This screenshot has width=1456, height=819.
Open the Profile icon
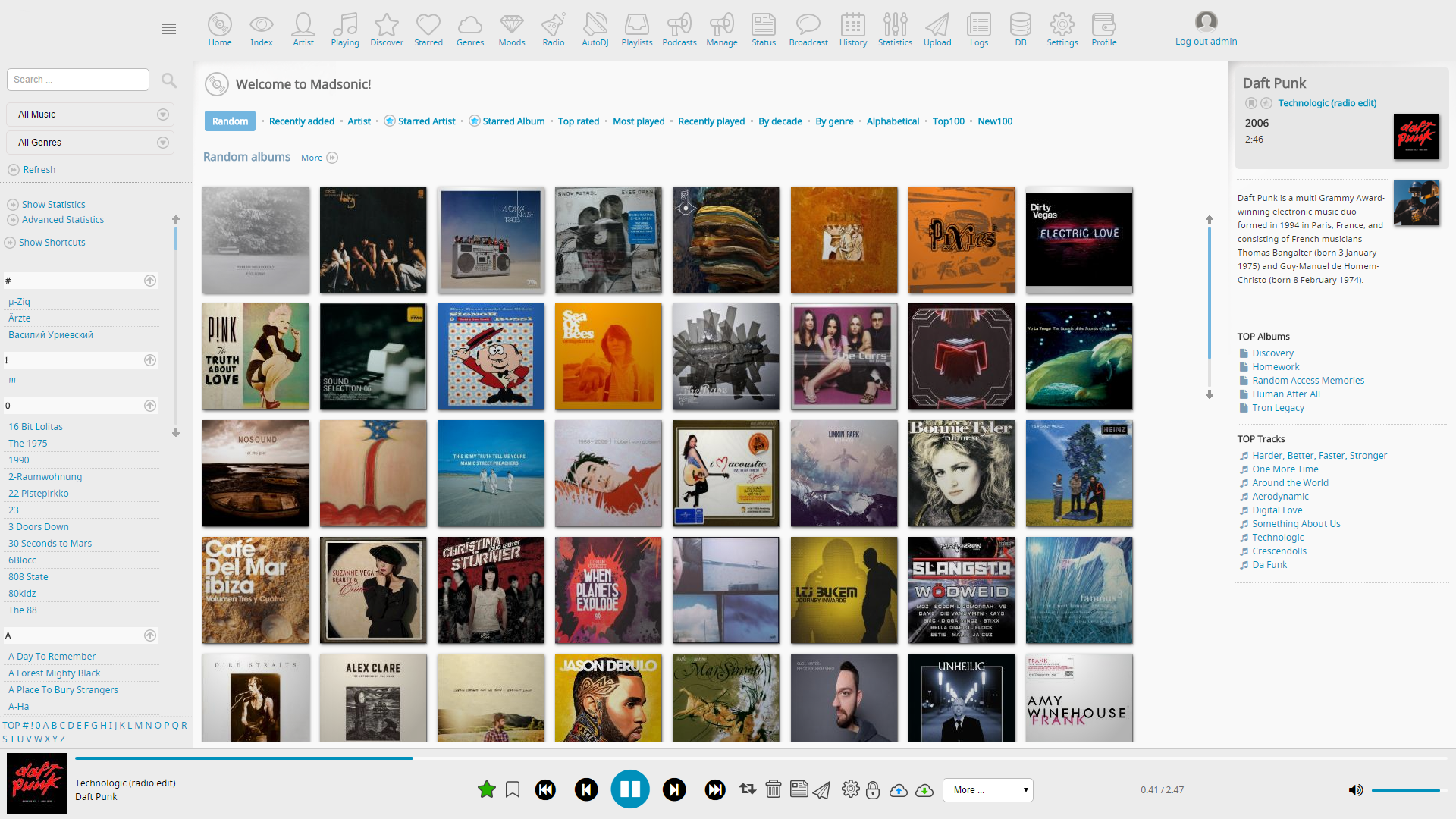tap(1104, 25)
